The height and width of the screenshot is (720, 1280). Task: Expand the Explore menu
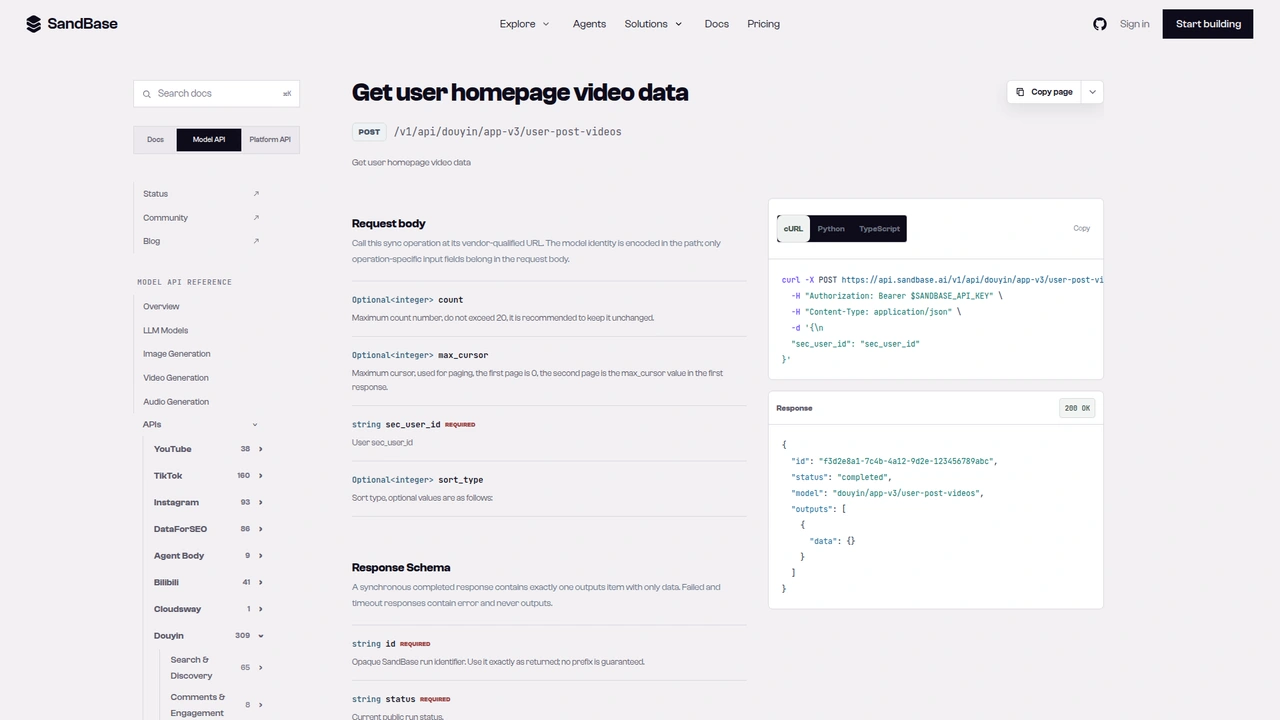[525, 24]
